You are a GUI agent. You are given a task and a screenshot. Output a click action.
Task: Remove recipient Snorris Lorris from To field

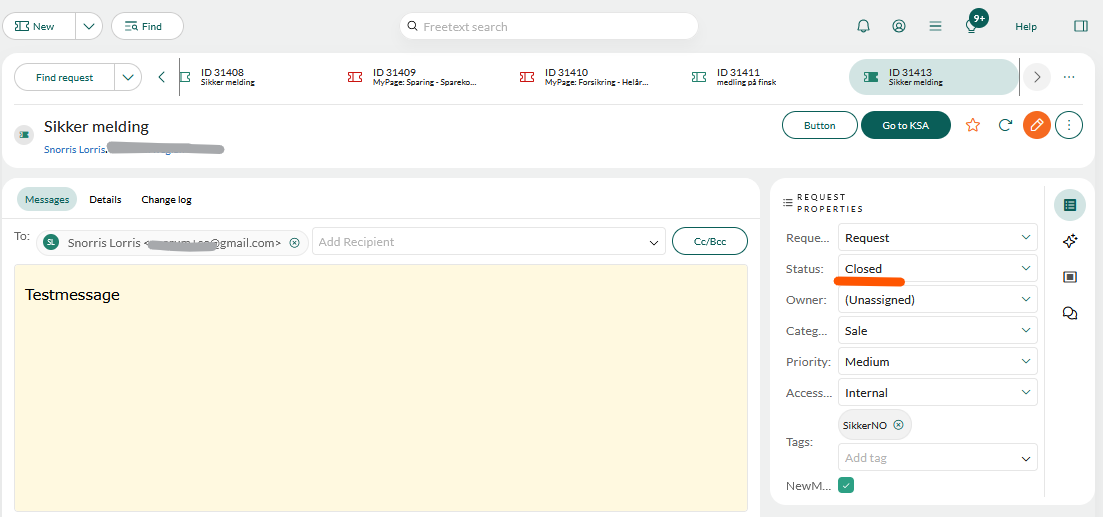294,242
